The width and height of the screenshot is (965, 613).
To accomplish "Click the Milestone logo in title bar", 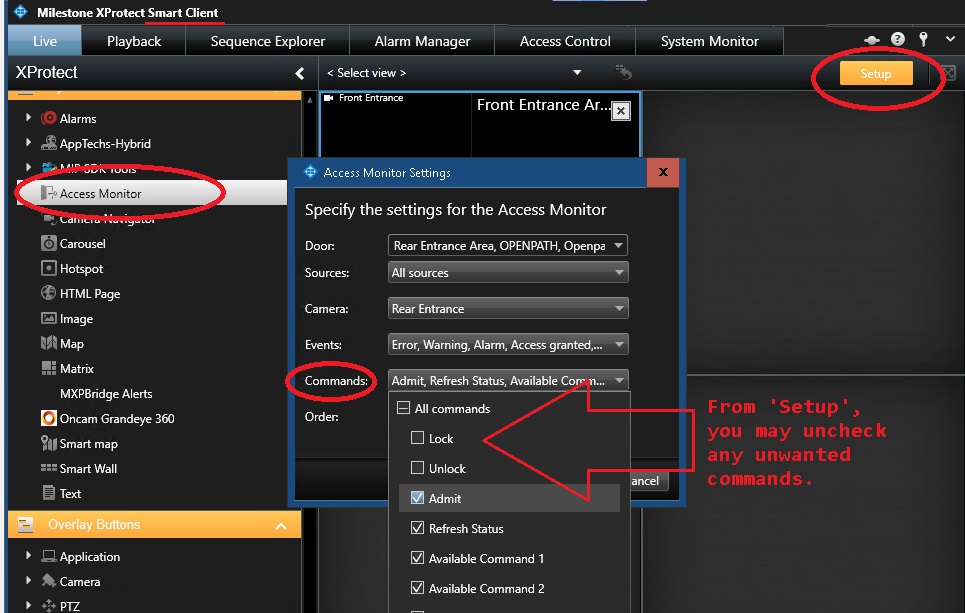I will (20, 12).
